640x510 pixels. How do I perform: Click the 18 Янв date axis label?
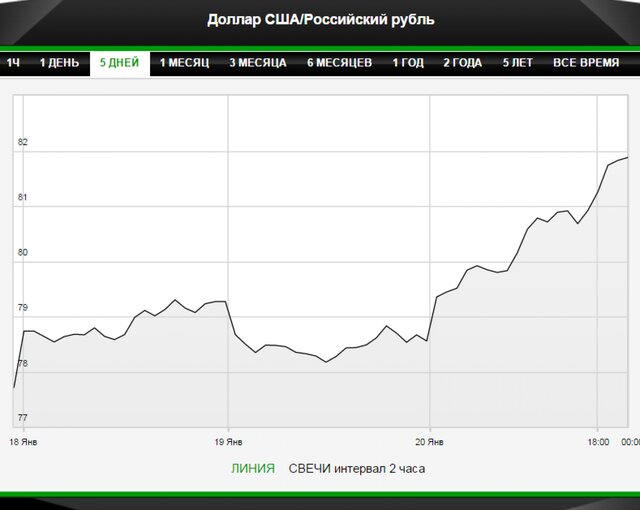pyautogui.click(x=25, y=441)
